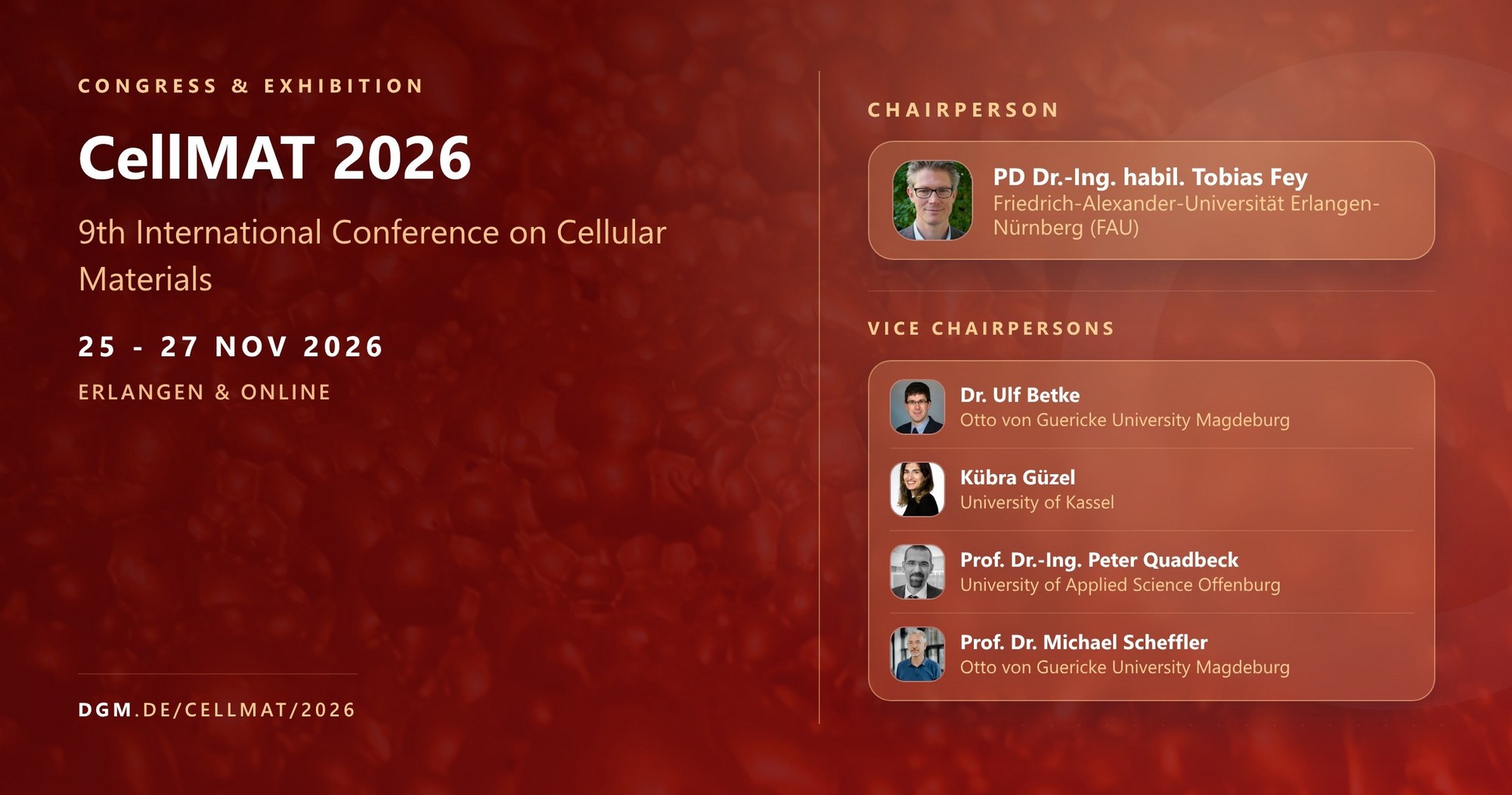Click University of Applied Science Offenburg

1120,585
